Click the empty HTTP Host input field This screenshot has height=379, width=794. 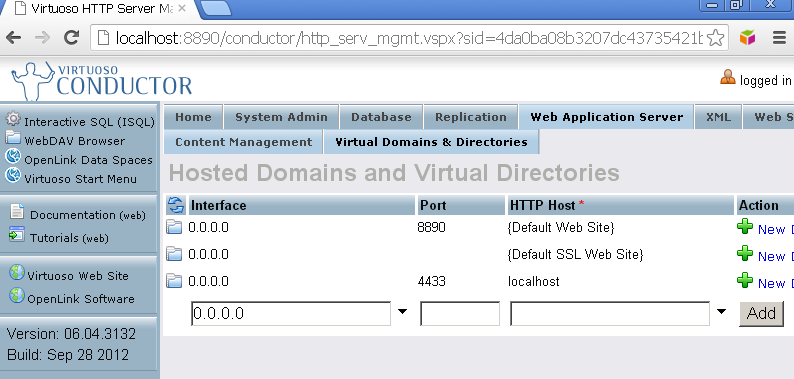coord(610,314)
